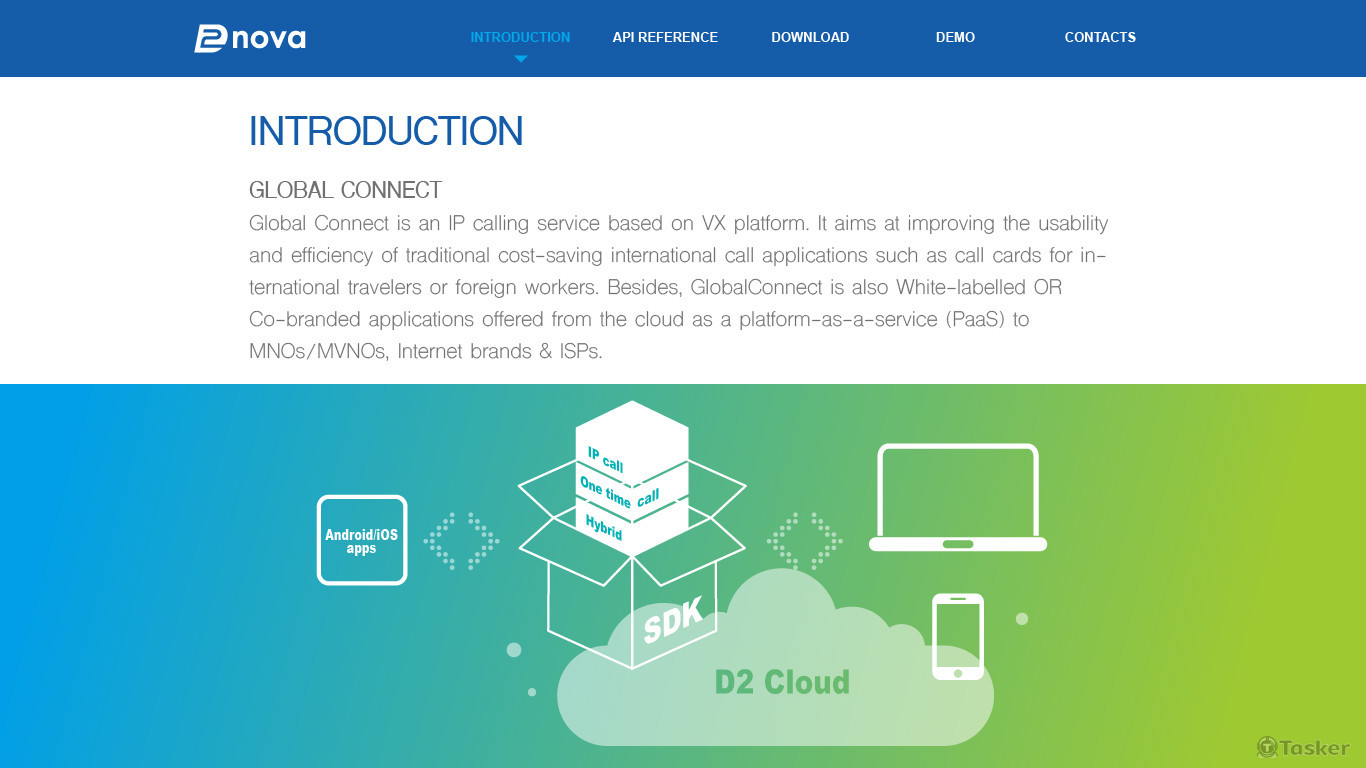This screenshot has height=768, width=1366.
Task: Click the Android/iOS apps box icon
Action: click(x=362, y=540)
